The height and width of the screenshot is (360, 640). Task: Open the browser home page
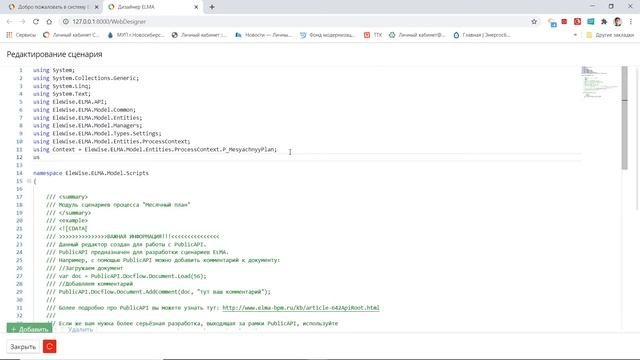[x=49, y=22]
